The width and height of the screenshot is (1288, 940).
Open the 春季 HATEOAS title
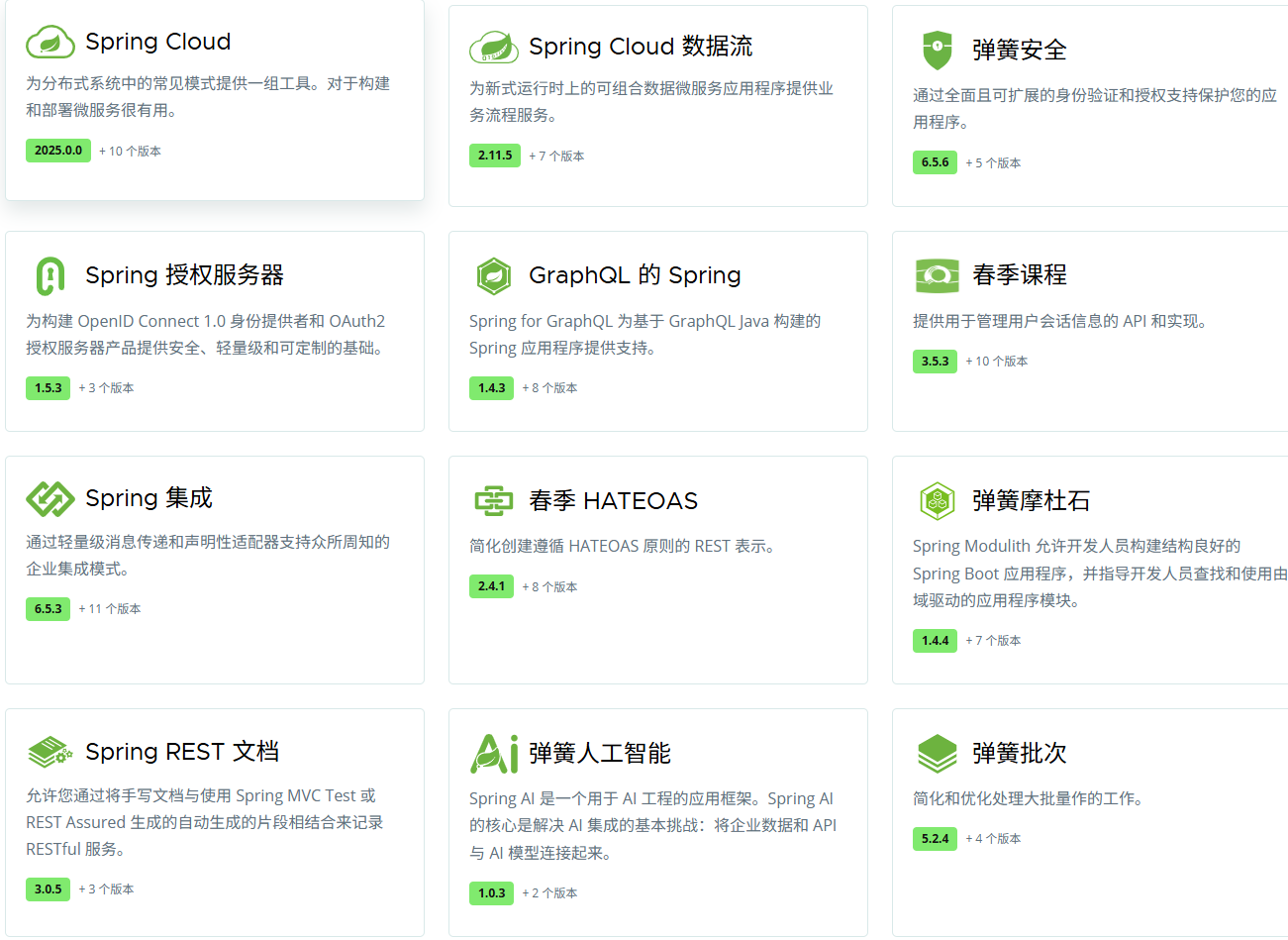[x=613, y=501]
